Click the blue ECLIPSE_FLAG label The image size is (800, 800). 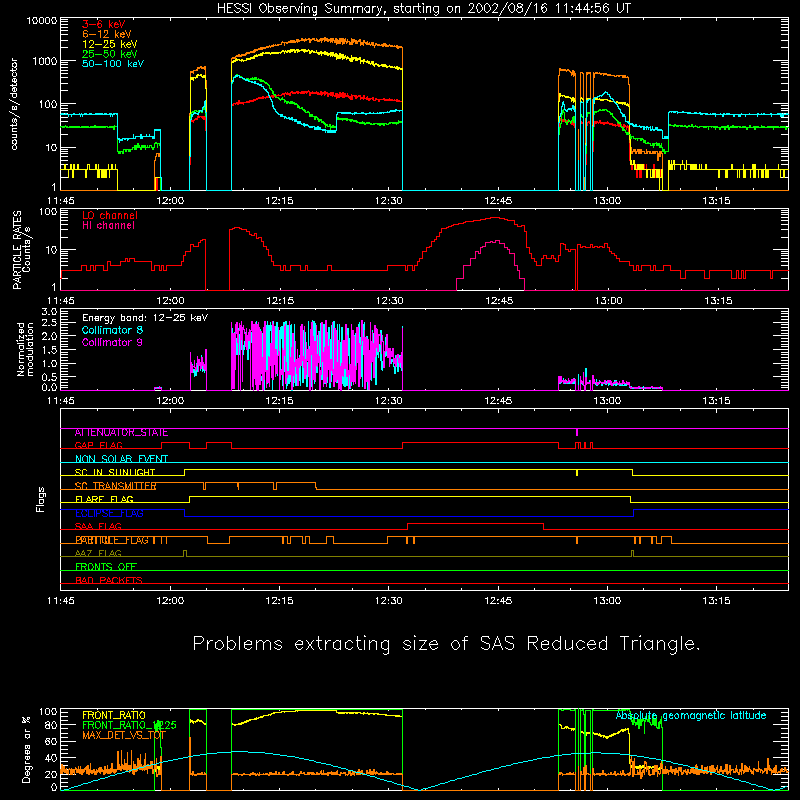109,513
